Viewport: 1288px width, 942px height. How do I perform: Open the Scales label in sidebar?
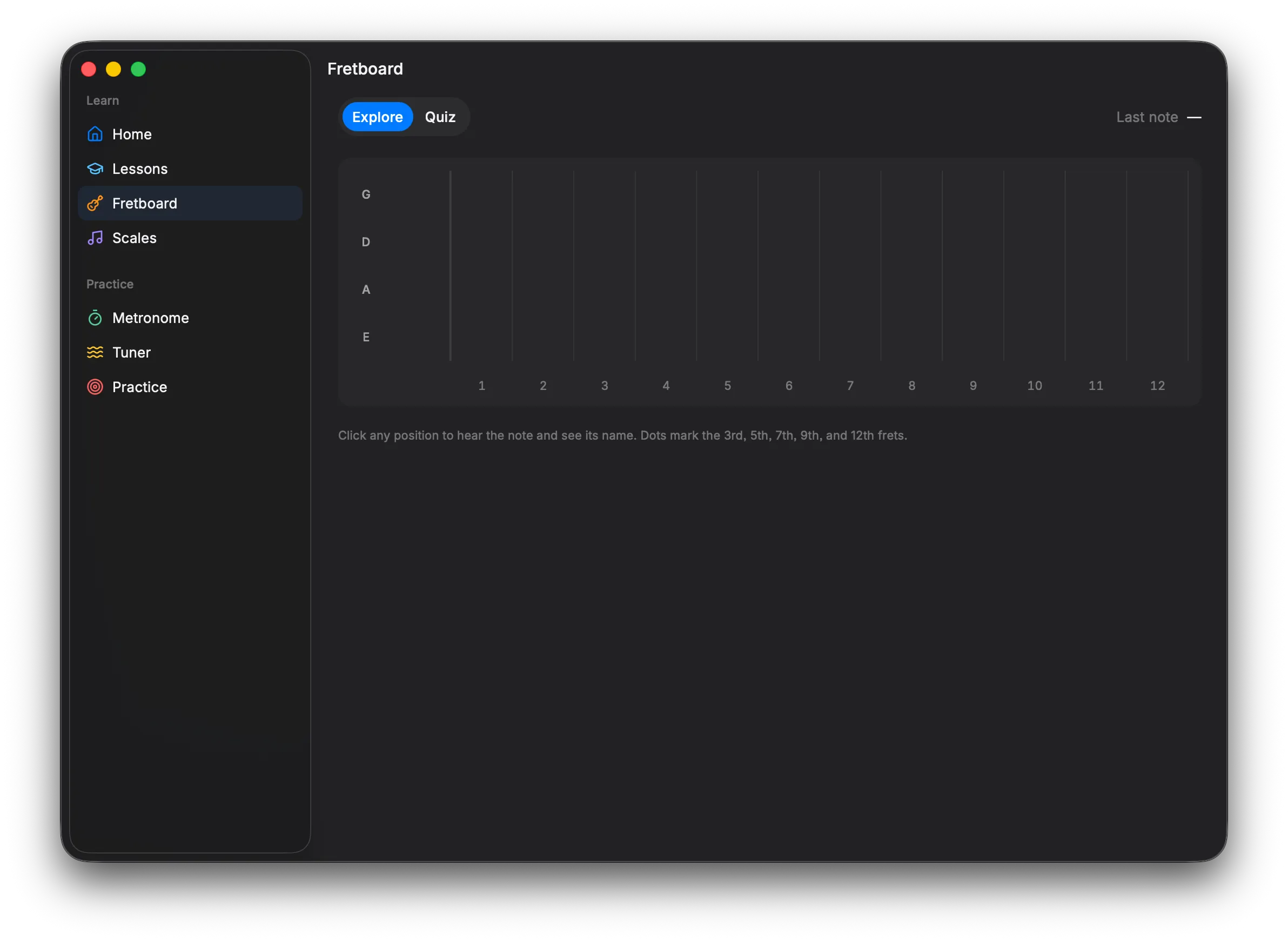[x=135, y=238]
